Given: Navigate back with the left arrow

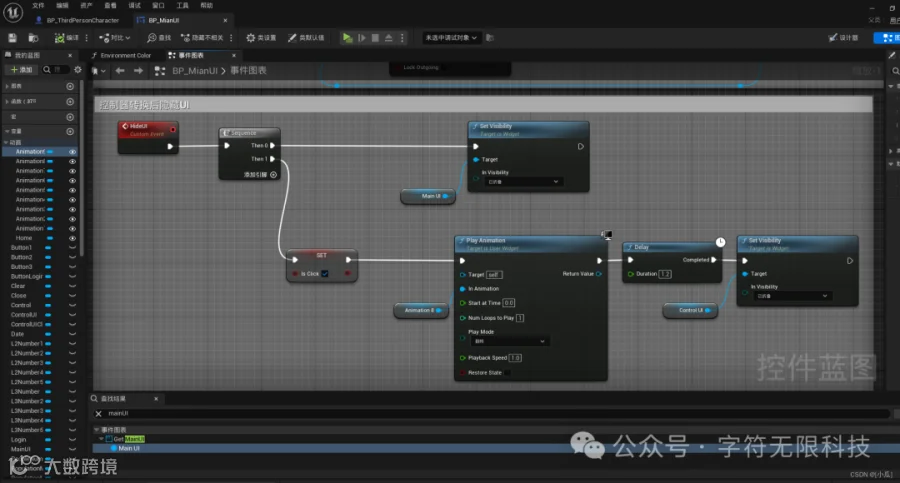Looking at the screenshot, I should 120,71.
